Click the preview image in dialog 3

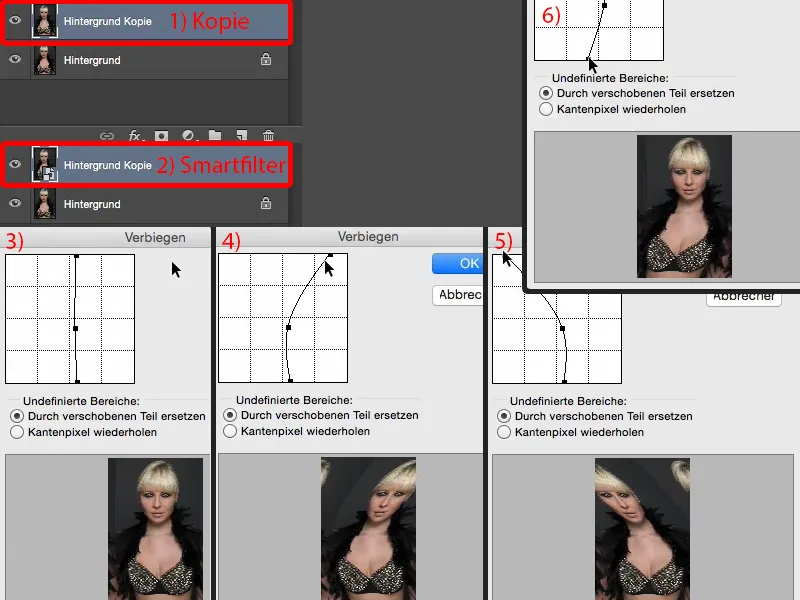click(x=155, y=529)
